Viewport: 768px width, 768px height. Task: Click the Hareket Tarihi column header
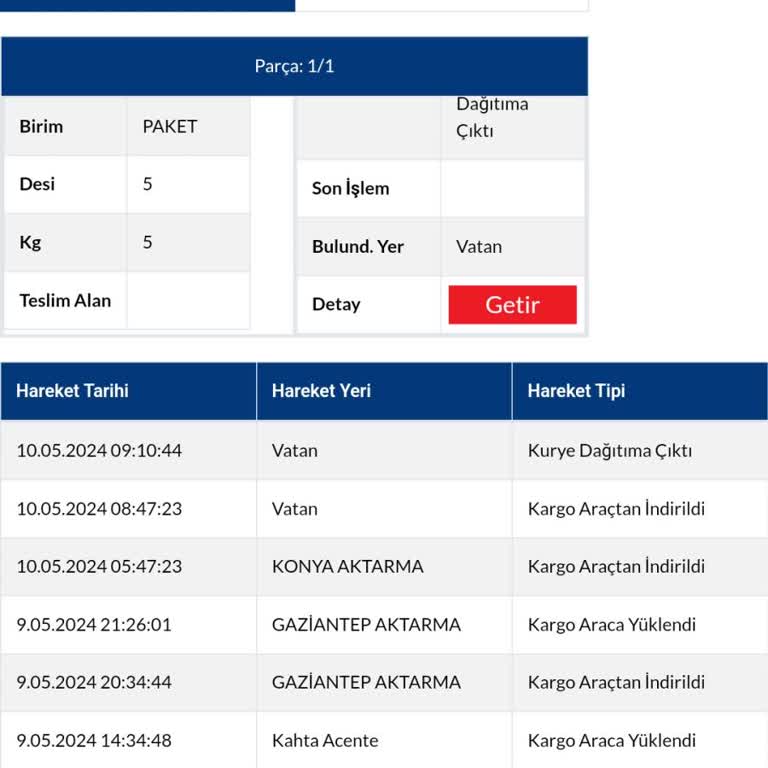[x=72, y=391]
